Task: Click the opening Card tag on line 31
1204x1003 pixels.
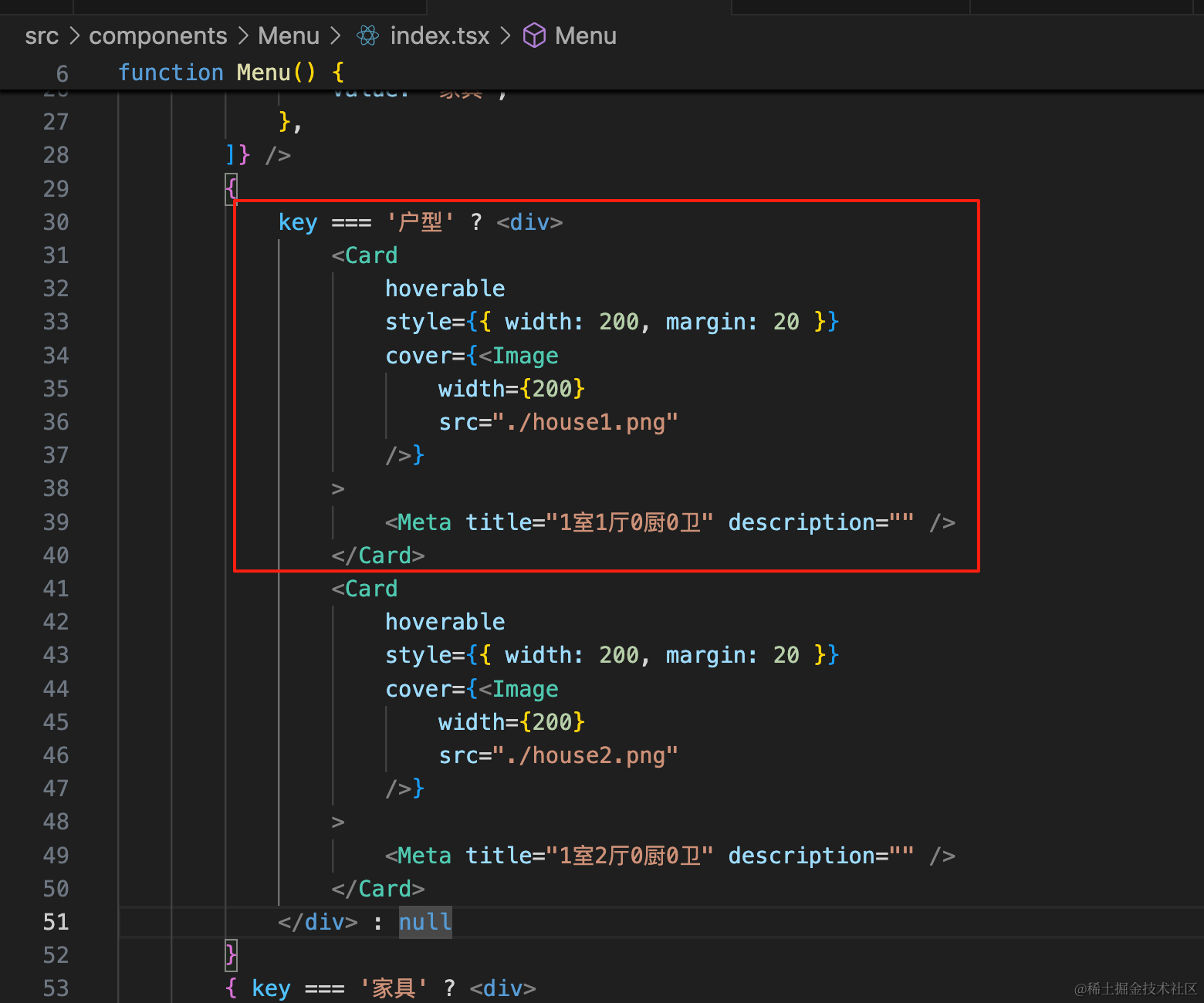Action: coord(364,255)
